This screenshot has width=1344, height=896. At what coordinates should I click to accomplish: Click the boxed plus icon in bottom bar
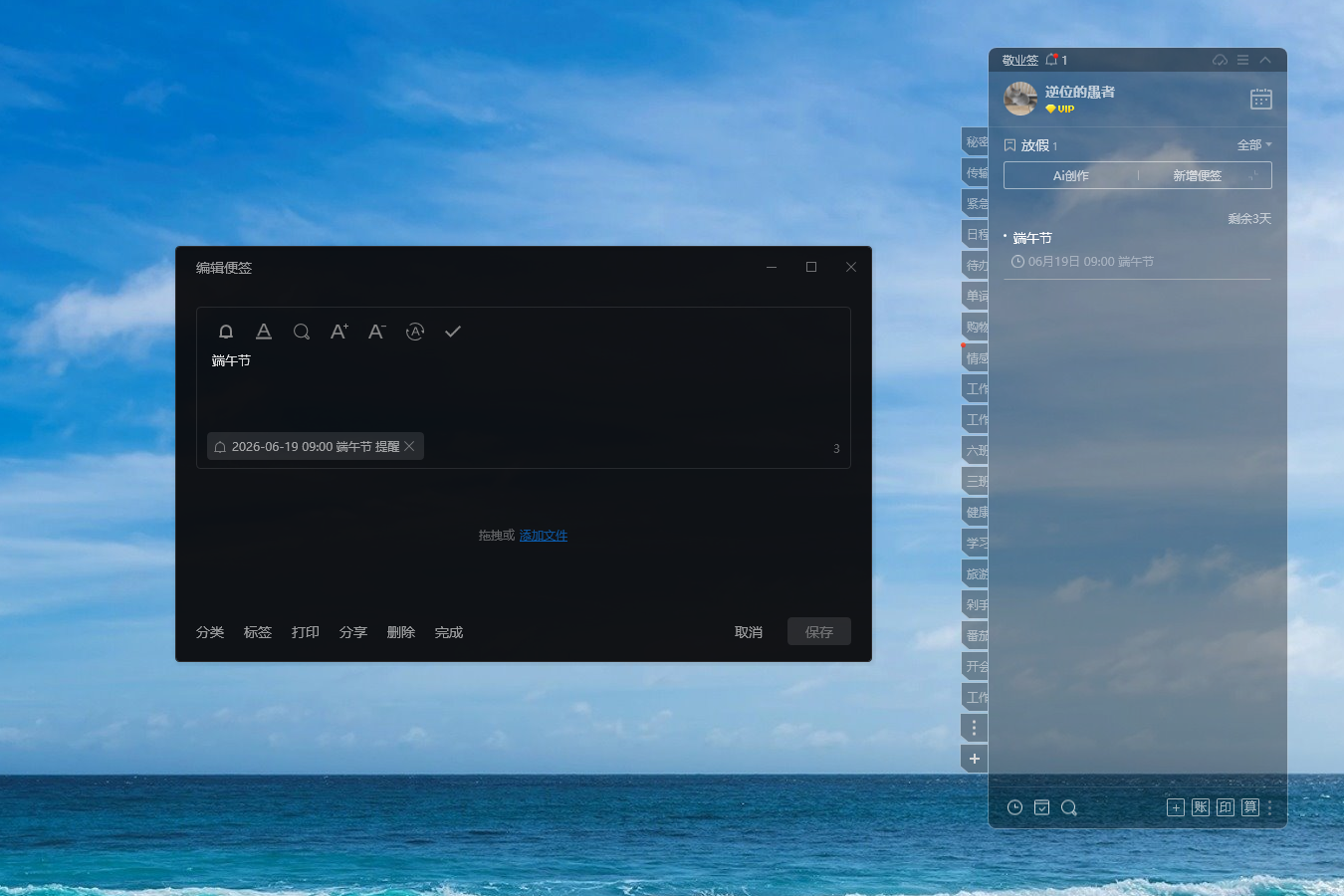point(1176,807)
